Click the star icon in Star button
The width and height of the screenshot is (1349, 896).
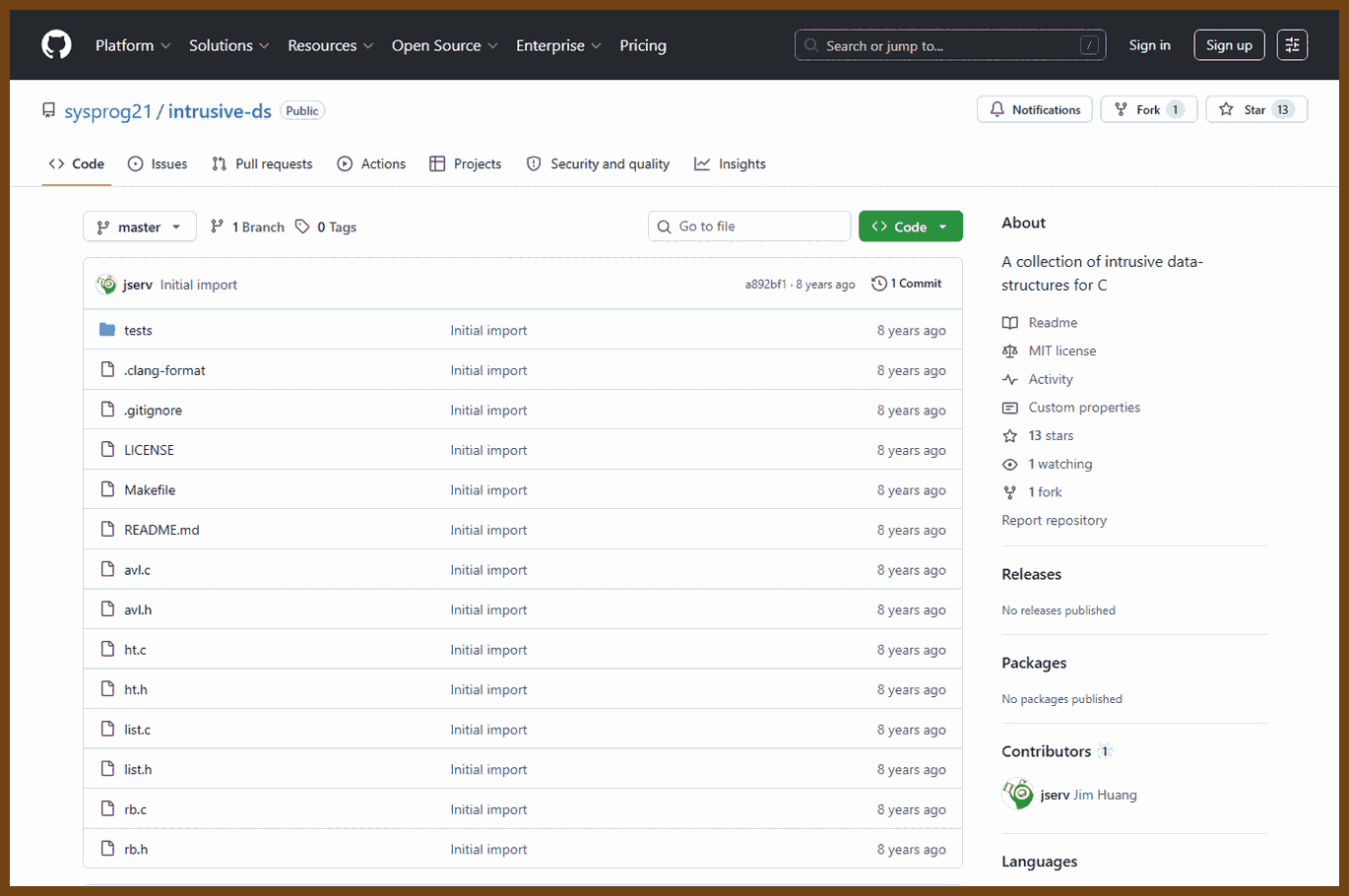pyautogui.click(x=1226, y=109)
